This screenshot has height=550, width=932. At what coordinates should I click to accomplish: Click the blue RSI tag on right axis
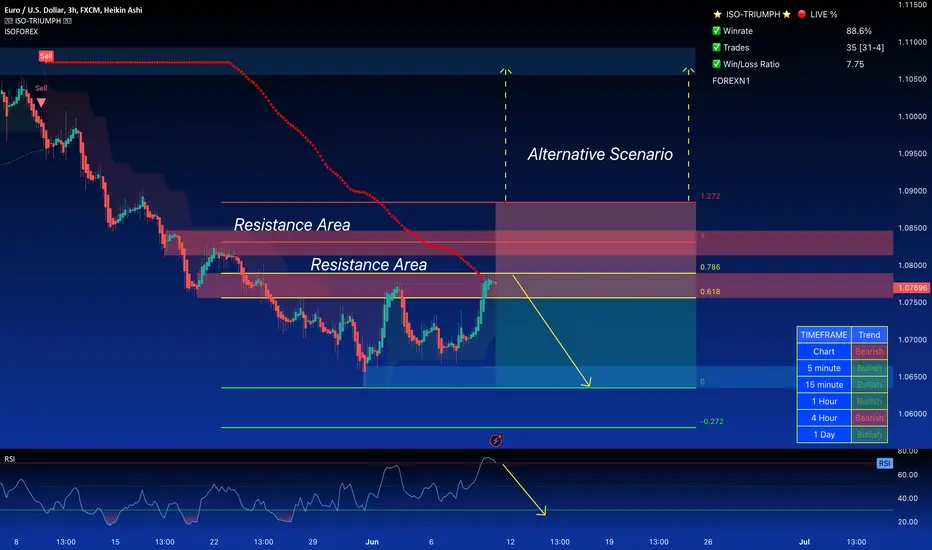tap(884, 463)
